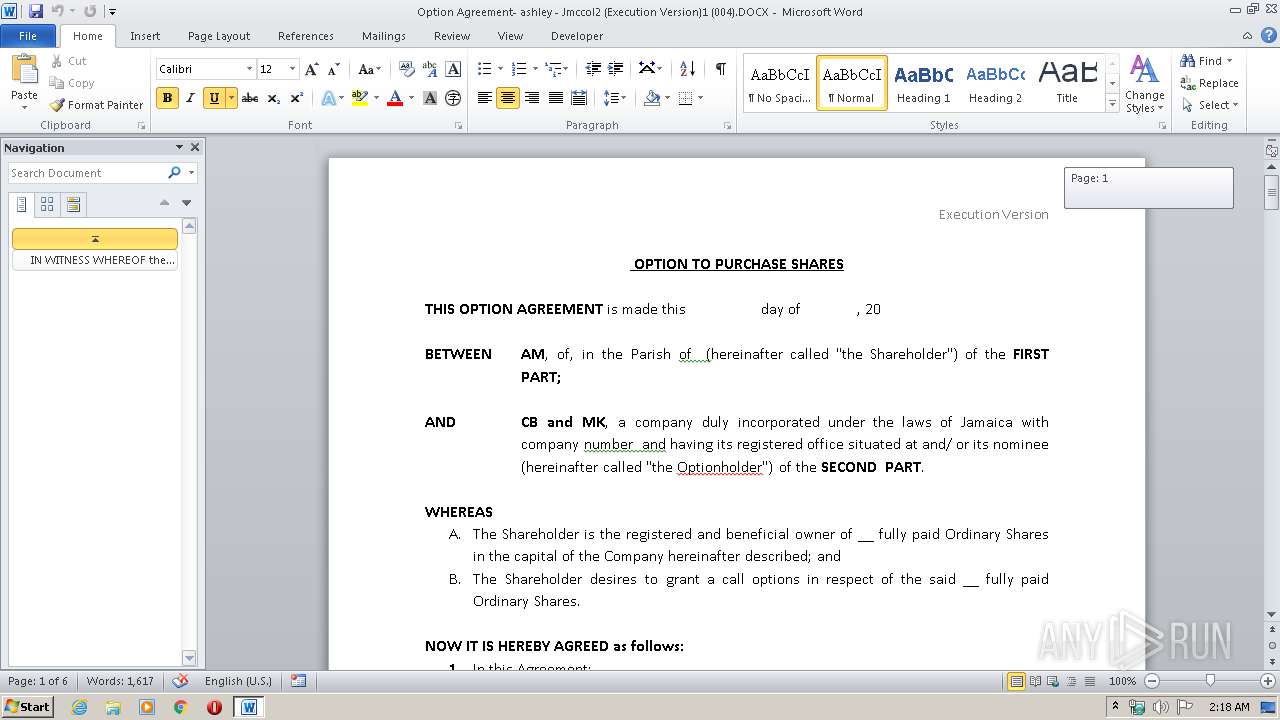Viewport: 1280px width, 720px height.
Task: Toggle Italic formatting
Action: (190, 98)
